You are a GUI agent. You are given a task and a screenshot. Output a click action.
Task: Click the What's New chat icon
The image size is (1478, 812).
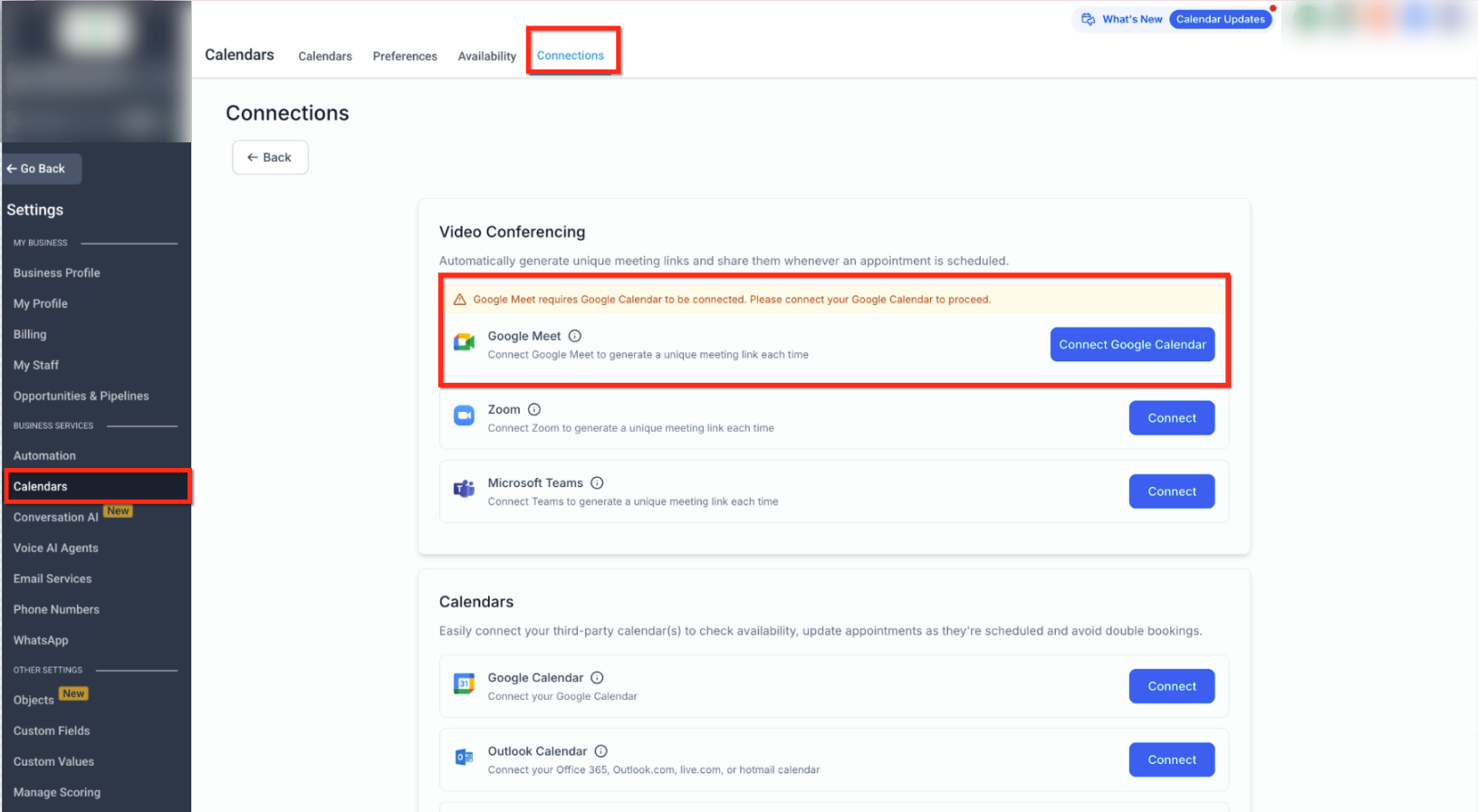1088,19
